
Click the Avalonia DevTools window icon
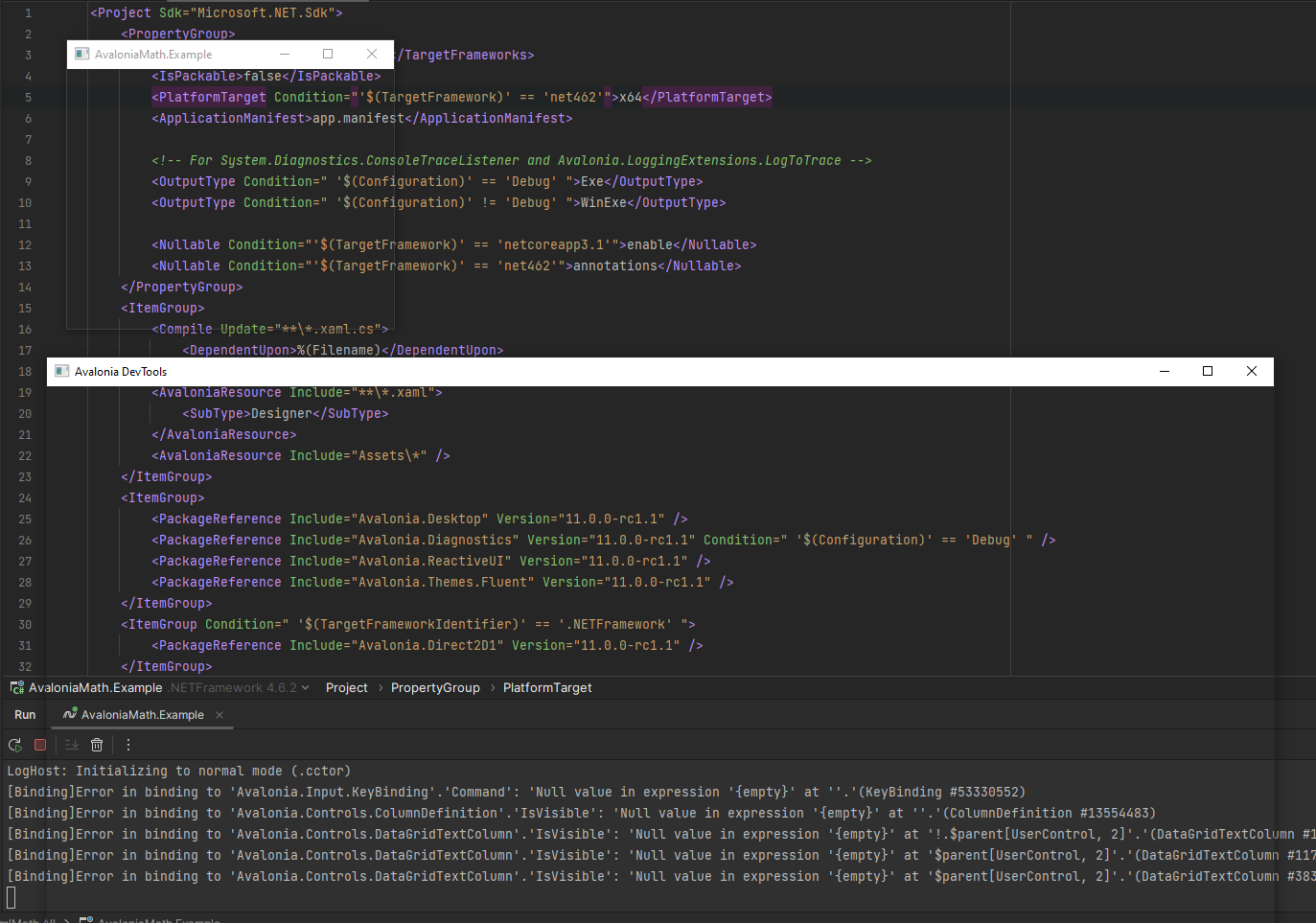61,371
